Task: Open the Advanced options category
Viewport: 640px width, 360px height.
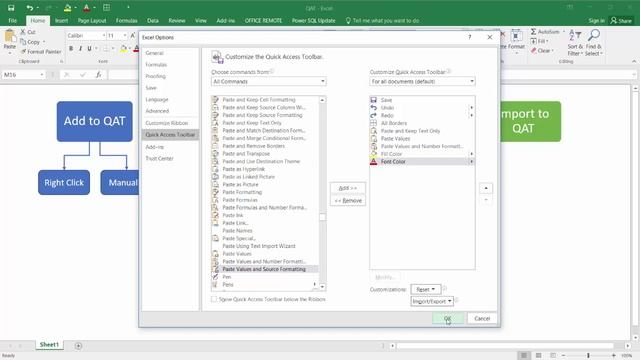Action: [157, 111]
